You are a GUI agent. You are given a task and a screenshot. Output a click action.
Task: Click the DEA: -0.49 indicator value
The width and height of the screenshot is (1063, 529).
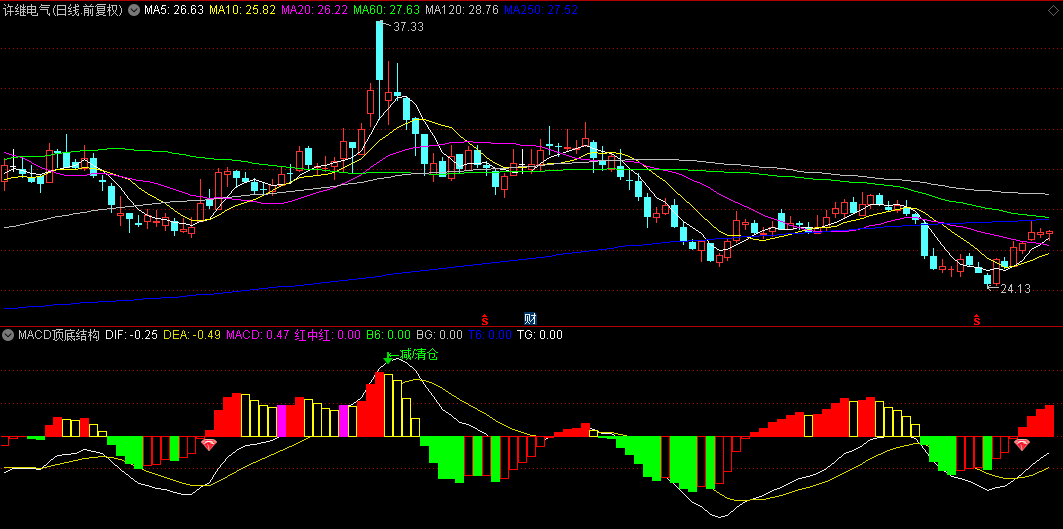click(x=192, y=334)
